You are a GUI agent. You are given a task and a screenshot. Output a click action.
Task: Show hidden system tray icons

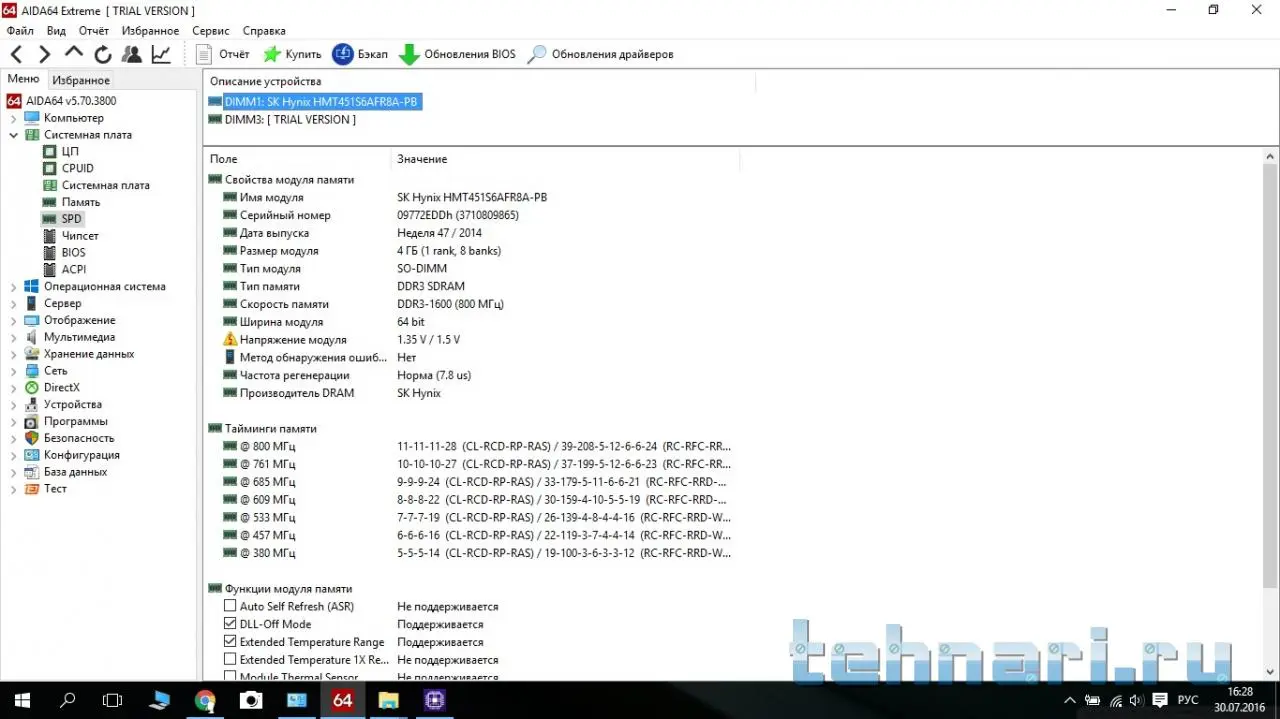click(x=1070, y=700)
